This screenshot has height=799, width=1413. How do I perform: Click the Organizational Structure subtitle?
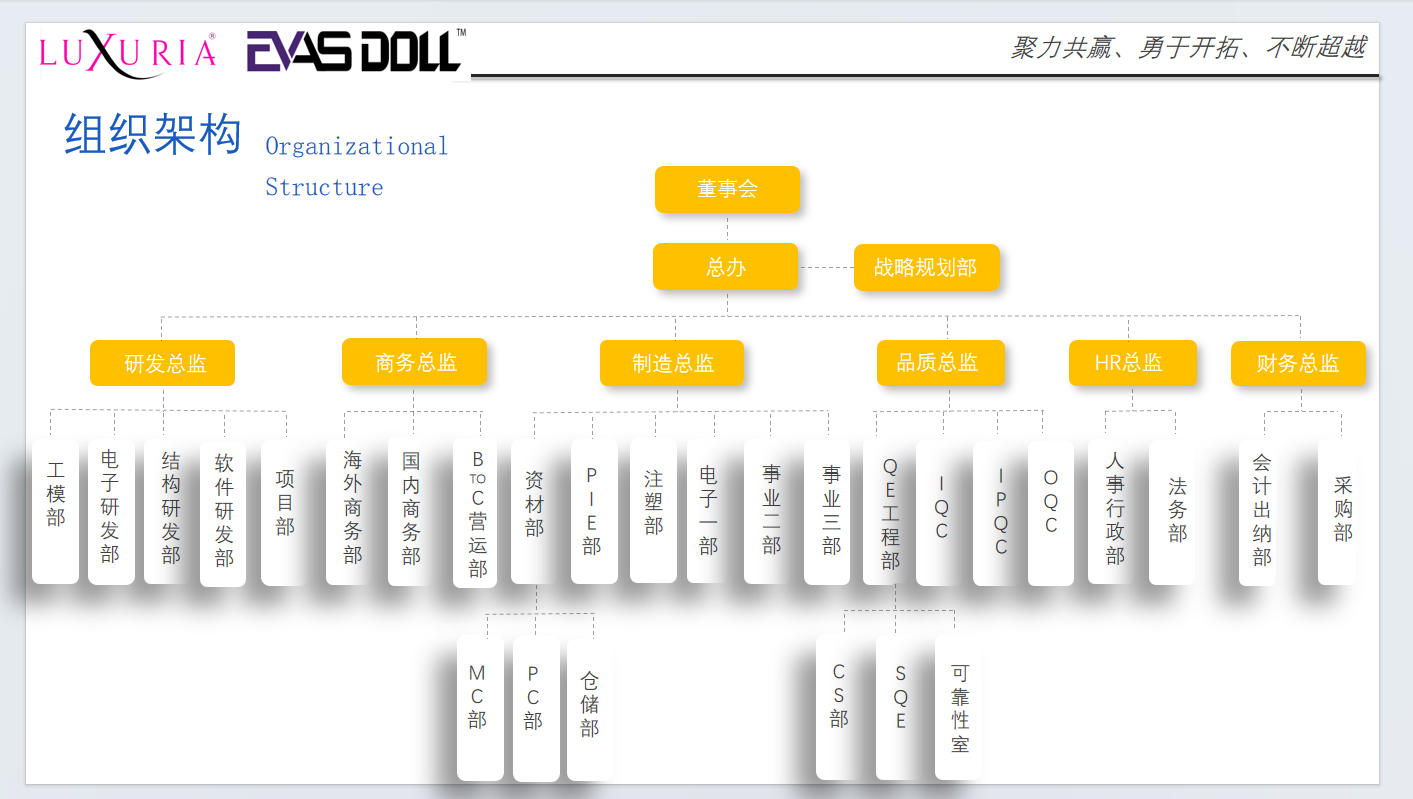click(x=356, y=167)
